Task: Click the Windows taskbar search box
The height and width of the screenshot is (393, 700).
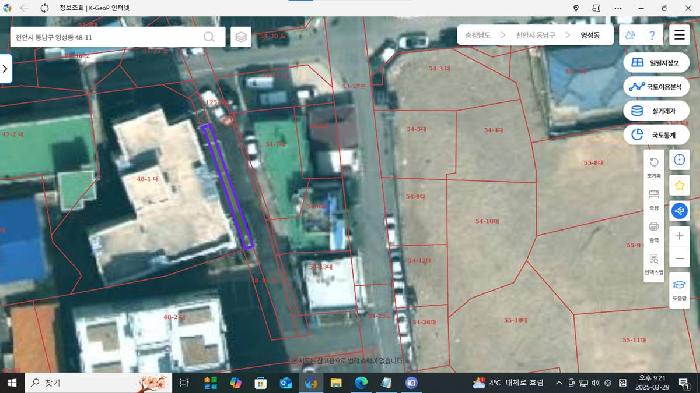Action: coord(98,383)
